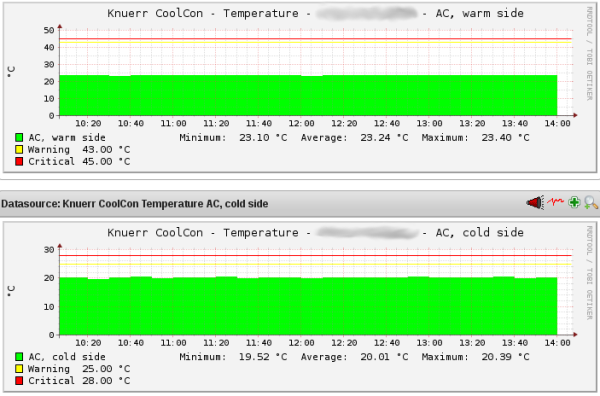Click the warm side 'Average: 23.24 °C' value
The width and height of the screenshot is (600, 396).
[354, 138]
